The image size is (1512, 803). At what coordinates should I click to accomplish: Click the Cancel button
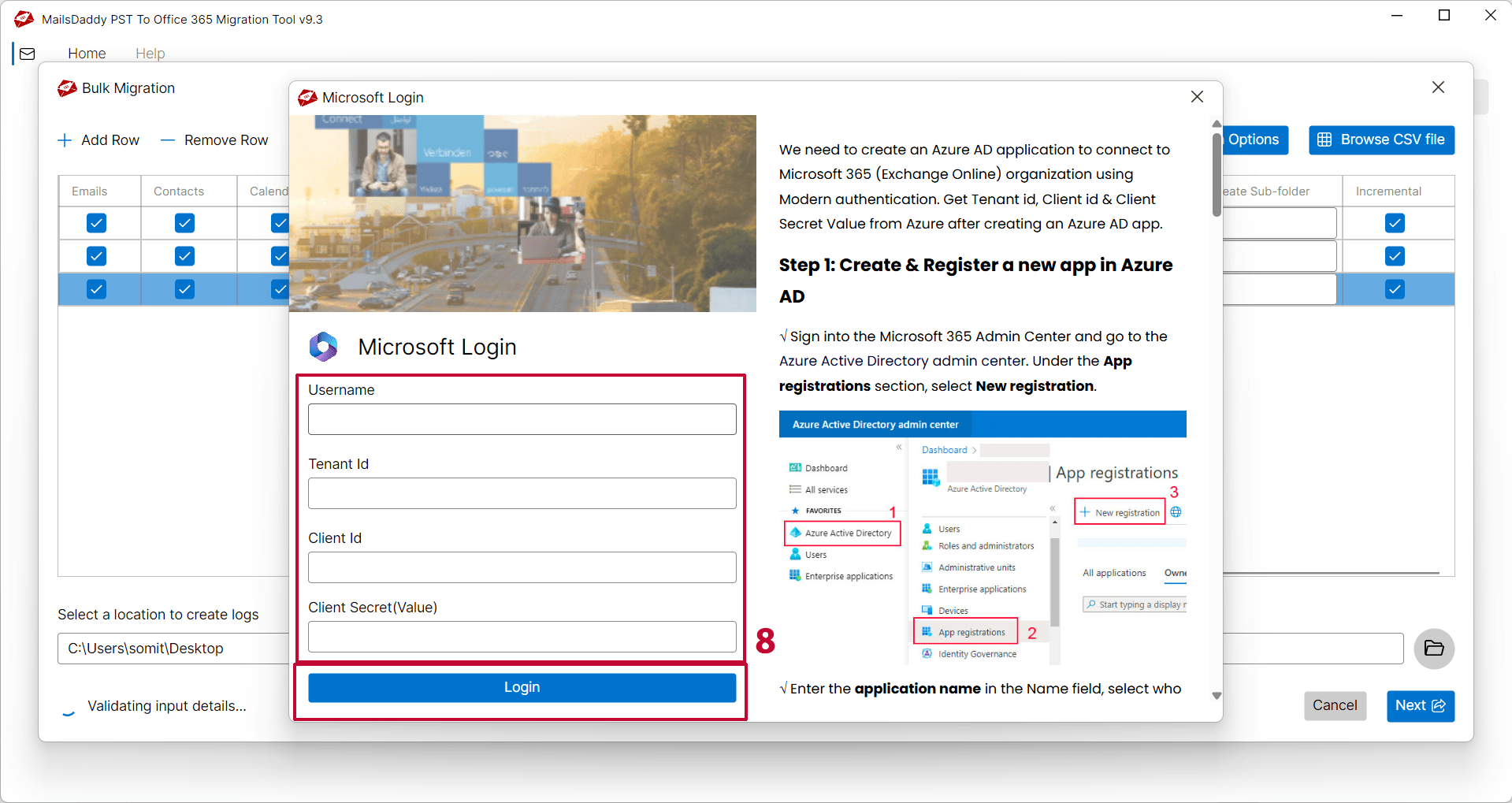pyautogui.click(x=1335, y=705)
